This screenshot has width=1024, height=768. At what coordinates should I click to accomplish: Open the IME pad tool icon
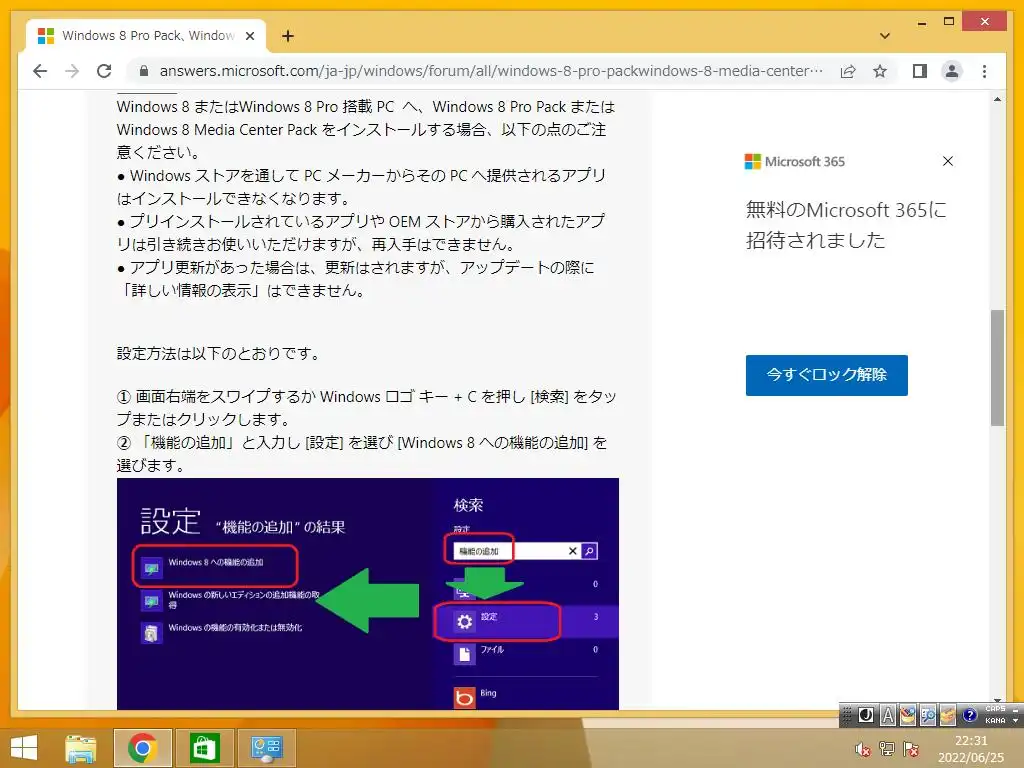pos(908,716)
